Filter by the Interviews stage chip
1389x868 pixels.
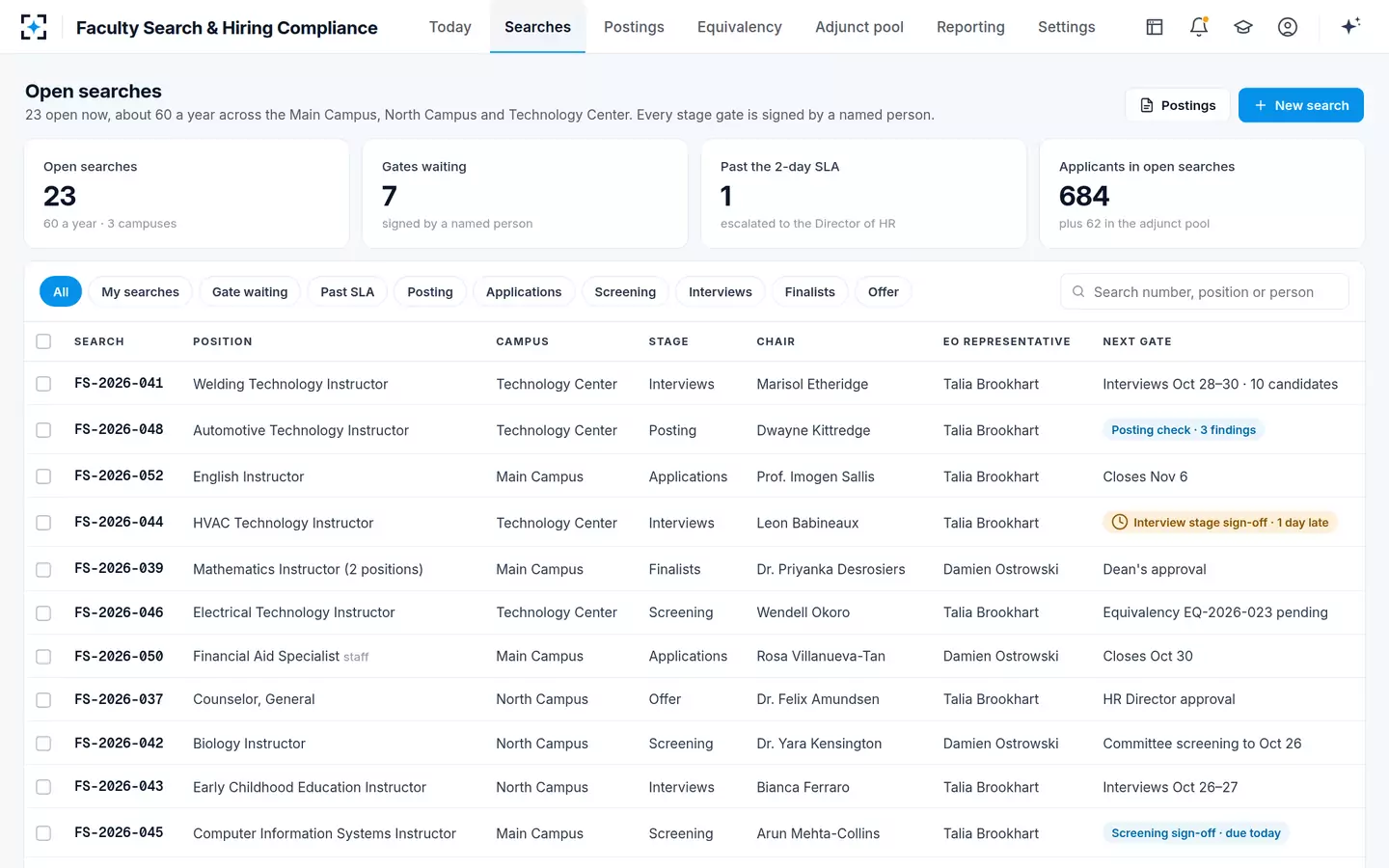(x=721, y=292)
